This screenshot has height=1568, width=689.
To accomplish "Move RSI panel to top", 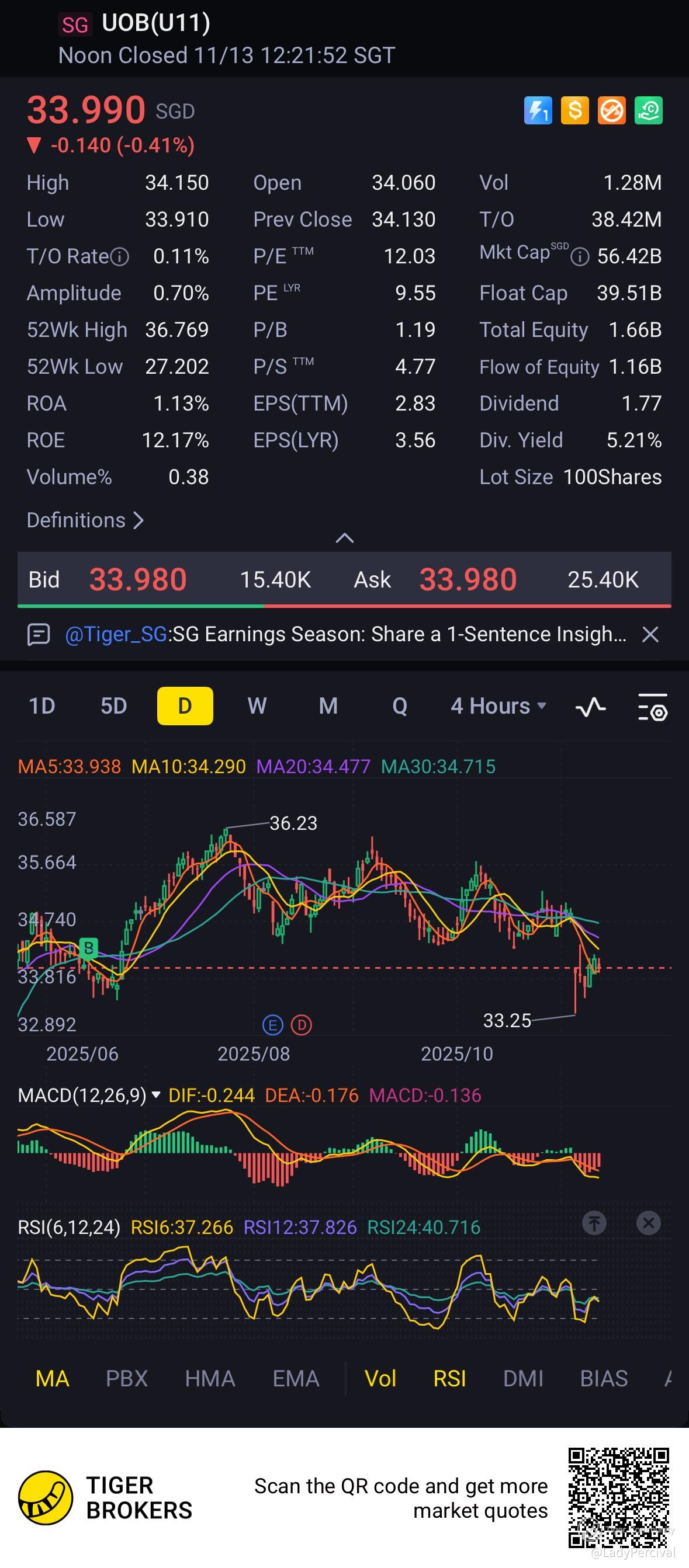I will click(x=594, y=1222).
